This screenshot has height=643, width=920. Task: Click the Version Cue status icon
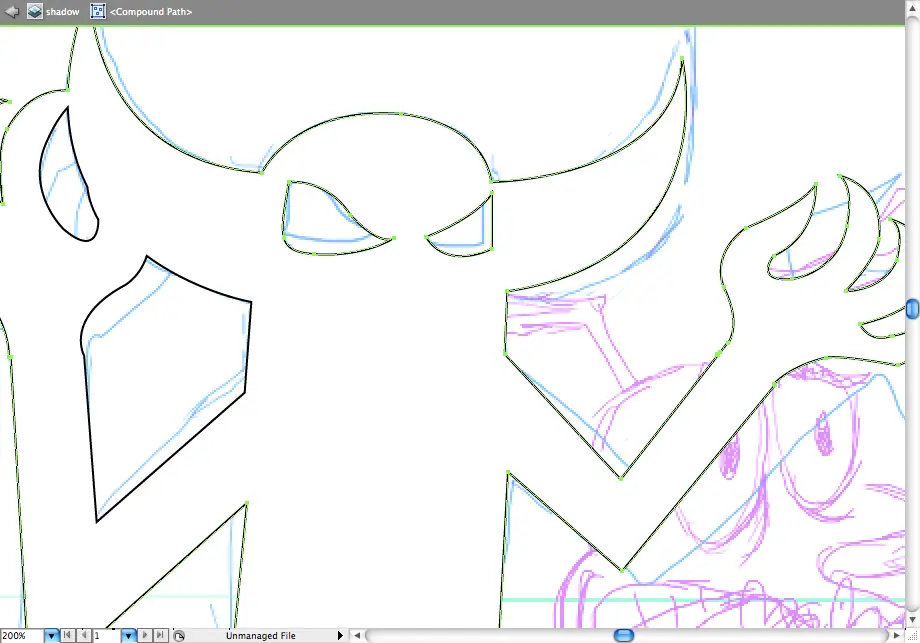pos(179,635)
